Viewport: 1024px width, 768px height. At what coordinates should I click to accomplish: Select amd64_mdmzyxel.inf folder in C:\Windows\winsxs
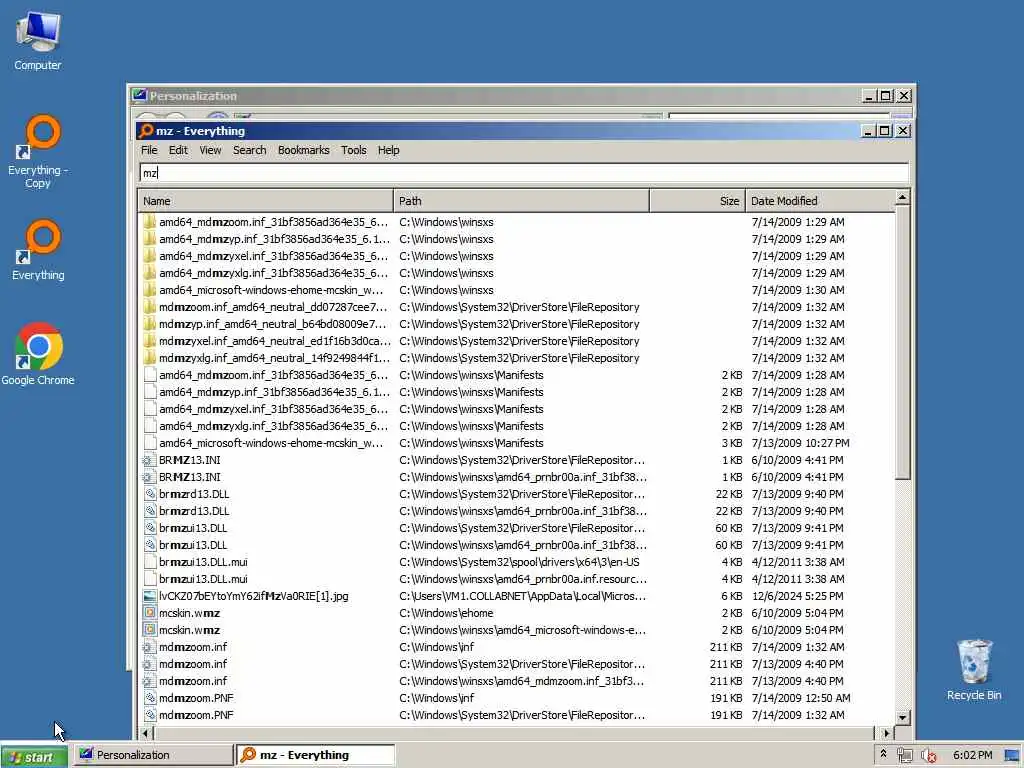click(x=516, y=256)
